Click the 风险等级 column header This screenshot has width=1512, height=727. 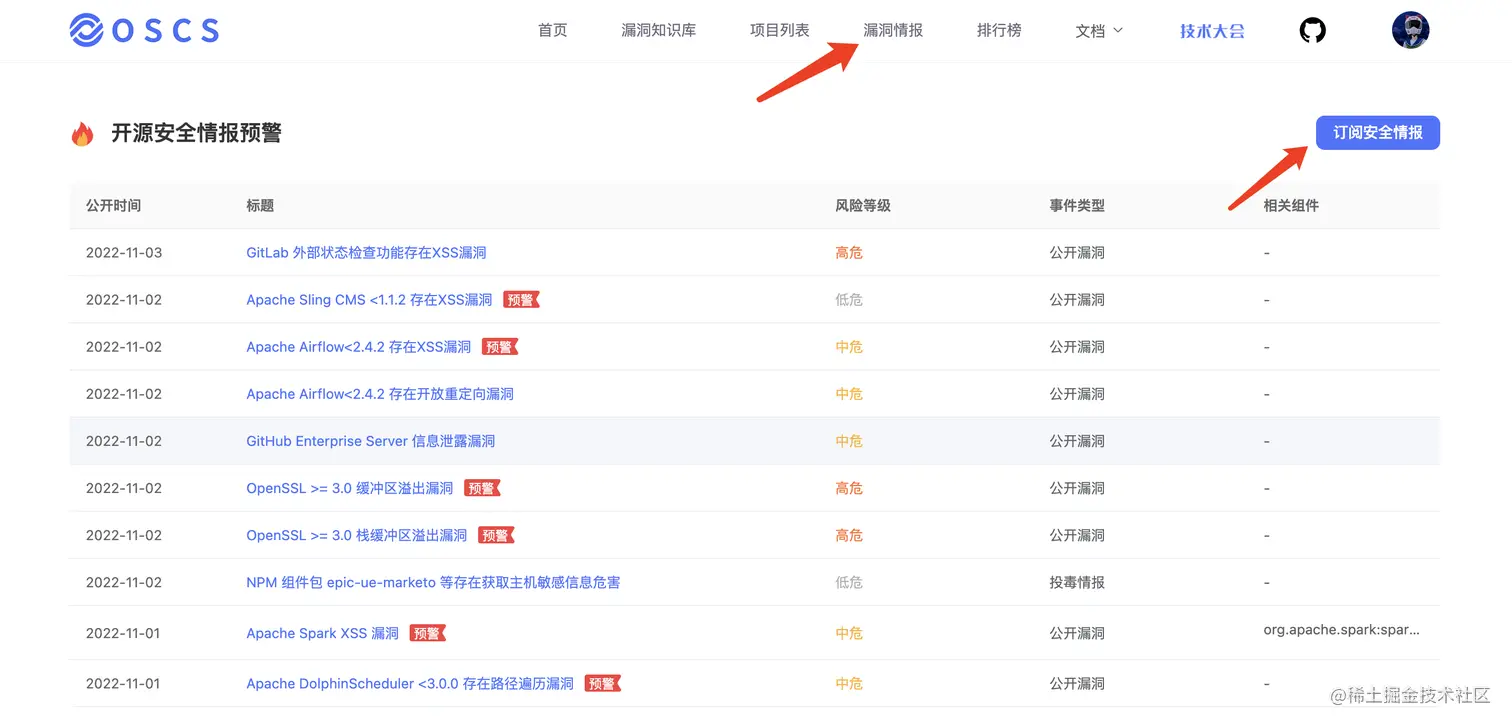coord(862,205)
